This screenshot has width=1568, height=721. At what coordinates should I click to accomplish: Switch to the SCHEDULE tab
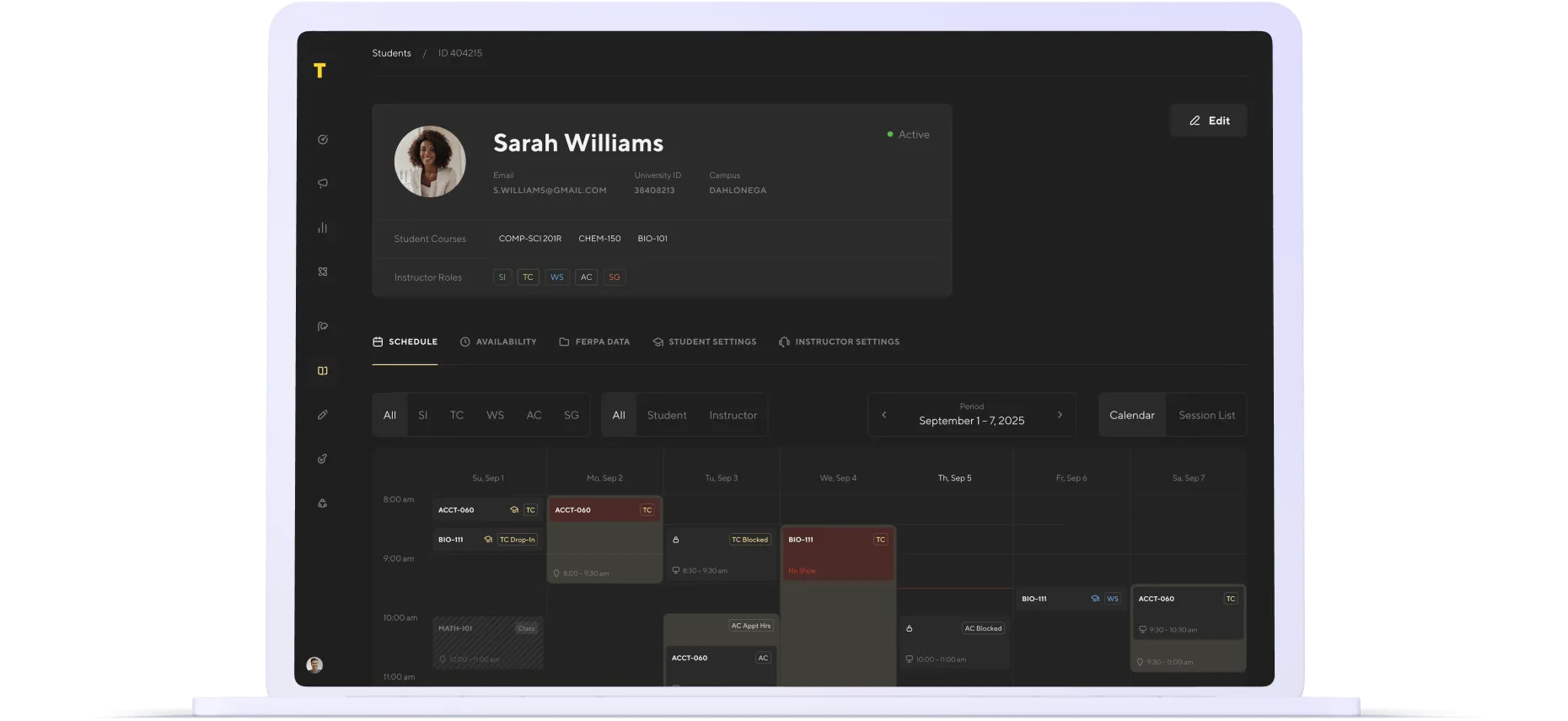point(405,342)
